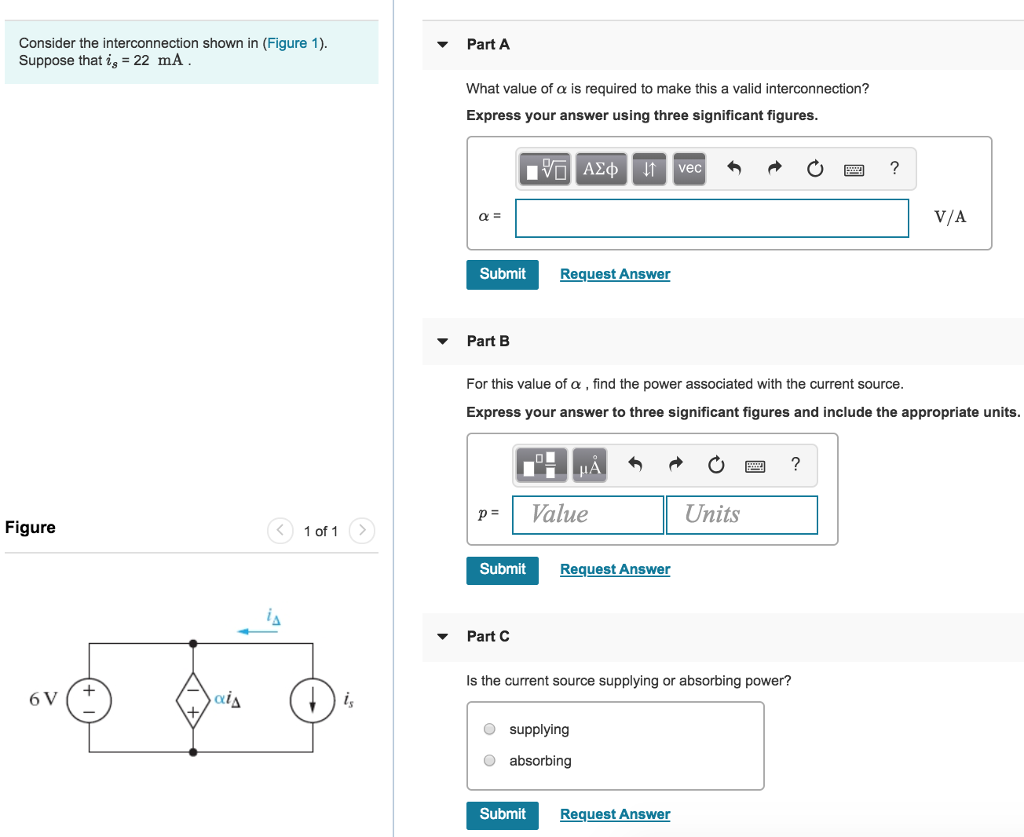Insert a Greek letter using the ΑΣφ icon
The image size is (1024, 837).
[600, 168]
